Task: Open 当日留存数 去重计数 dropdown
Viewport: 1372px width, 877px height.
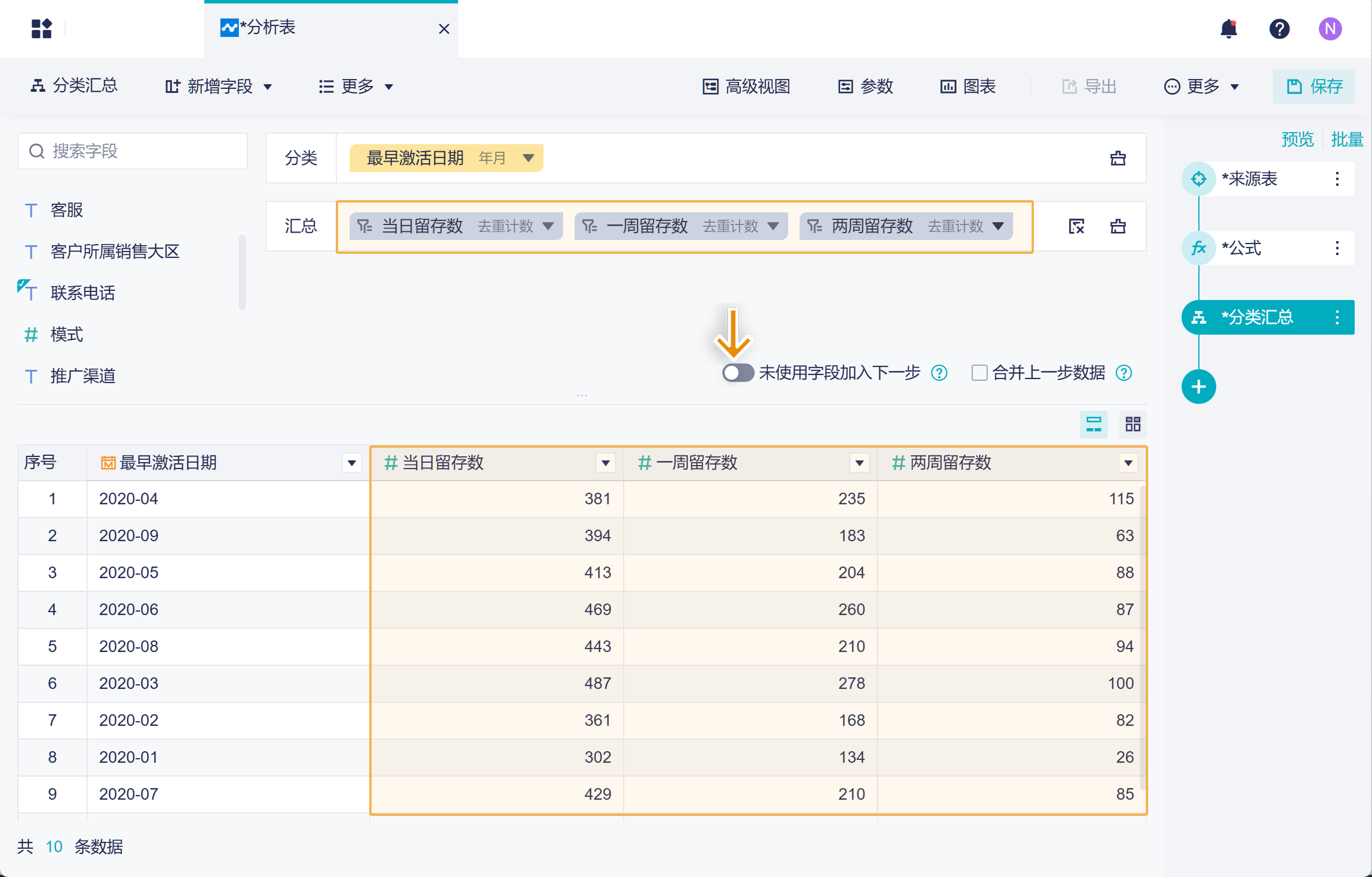Action: pos(548,226)
